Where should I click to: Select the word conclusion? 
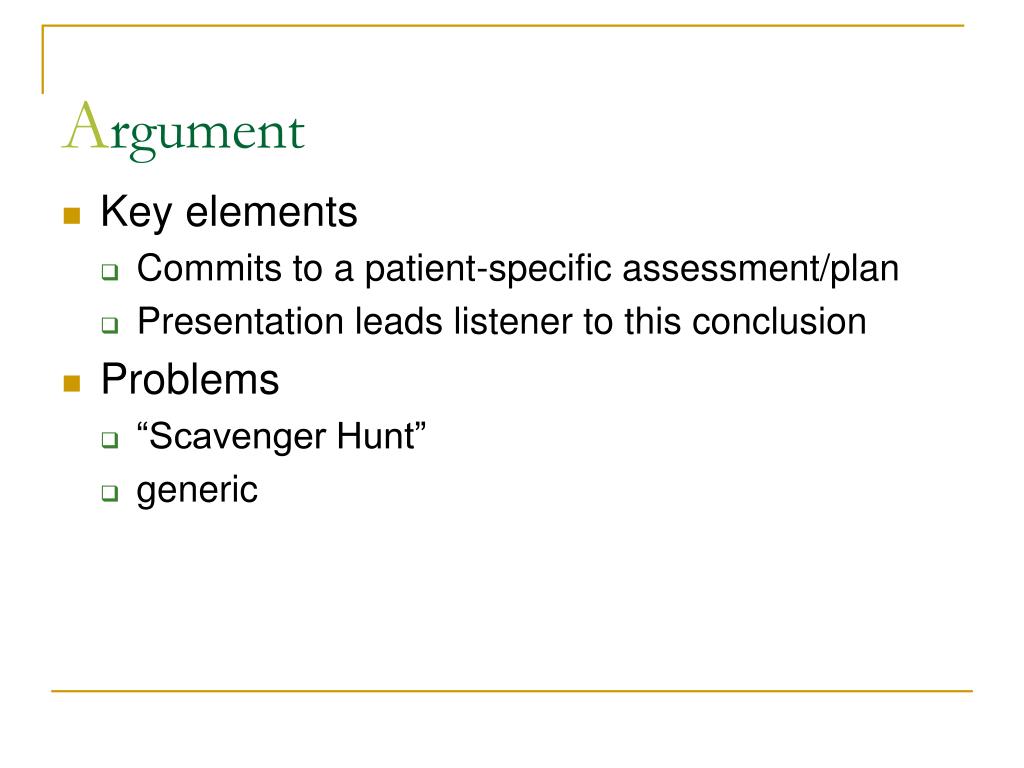(779, 321)
